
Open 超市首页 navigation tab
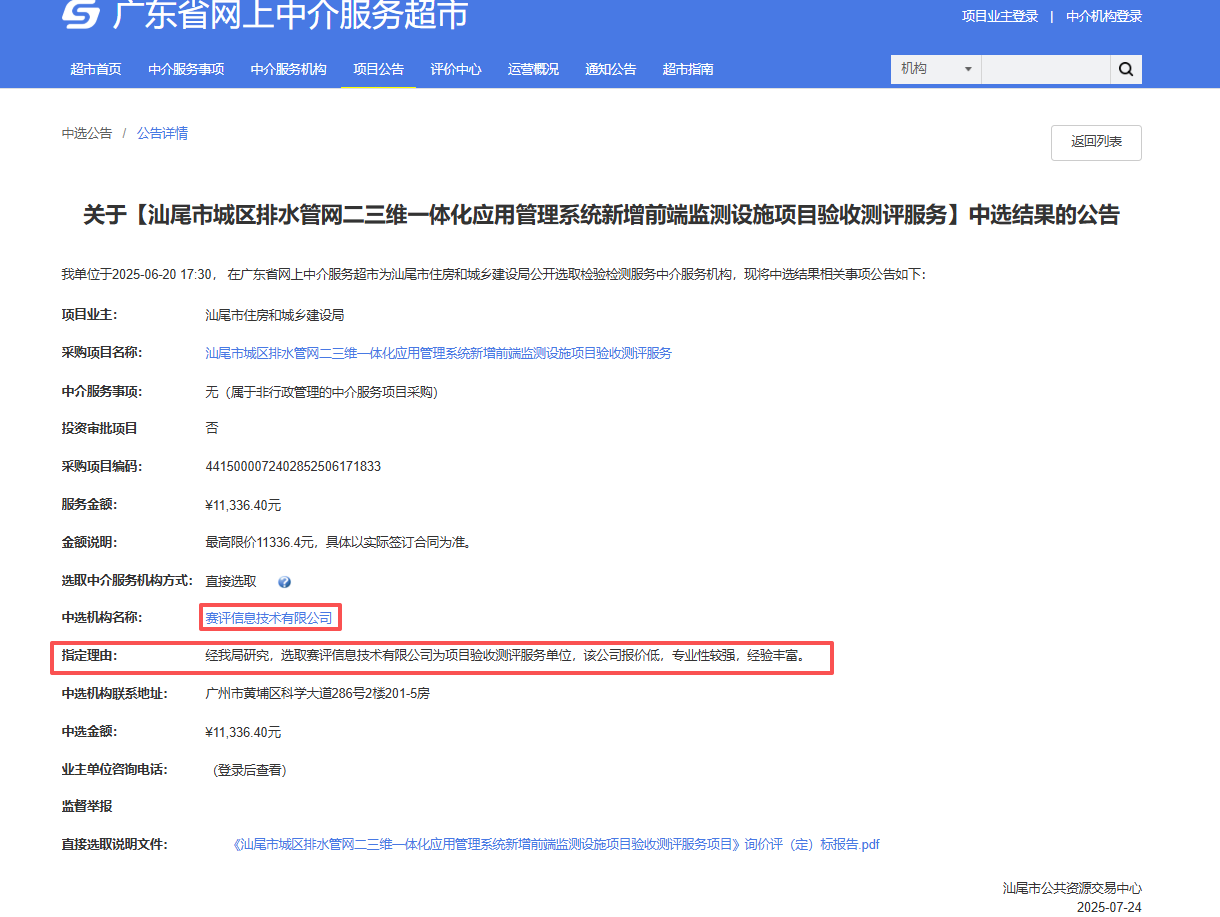point(96,69)
